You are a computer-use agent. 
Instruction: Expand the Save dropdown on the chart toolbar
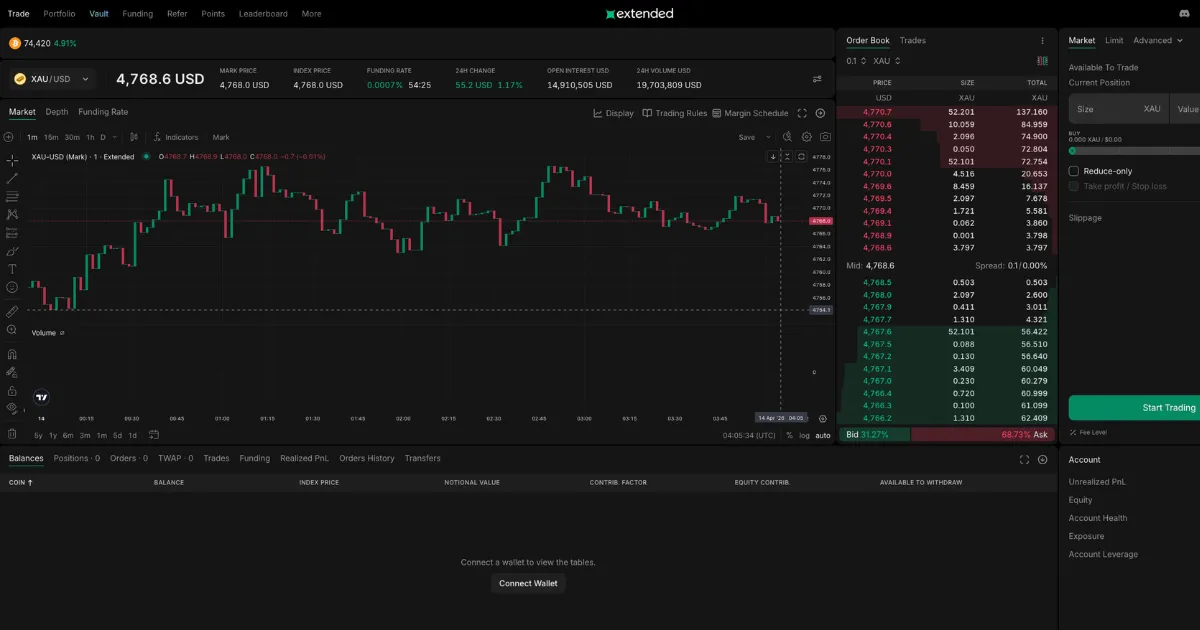tap(768, 137)
